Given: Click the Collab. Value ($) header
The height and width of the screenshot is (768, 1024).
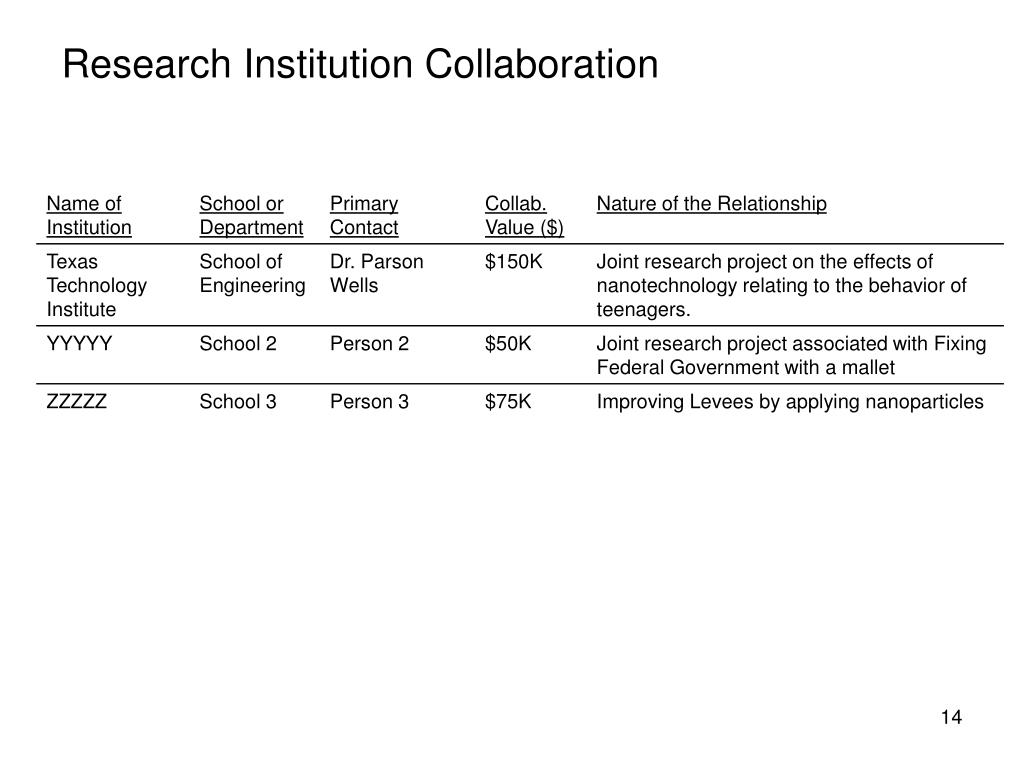Looking at the screenshot, I should click(x=524, y=216).
